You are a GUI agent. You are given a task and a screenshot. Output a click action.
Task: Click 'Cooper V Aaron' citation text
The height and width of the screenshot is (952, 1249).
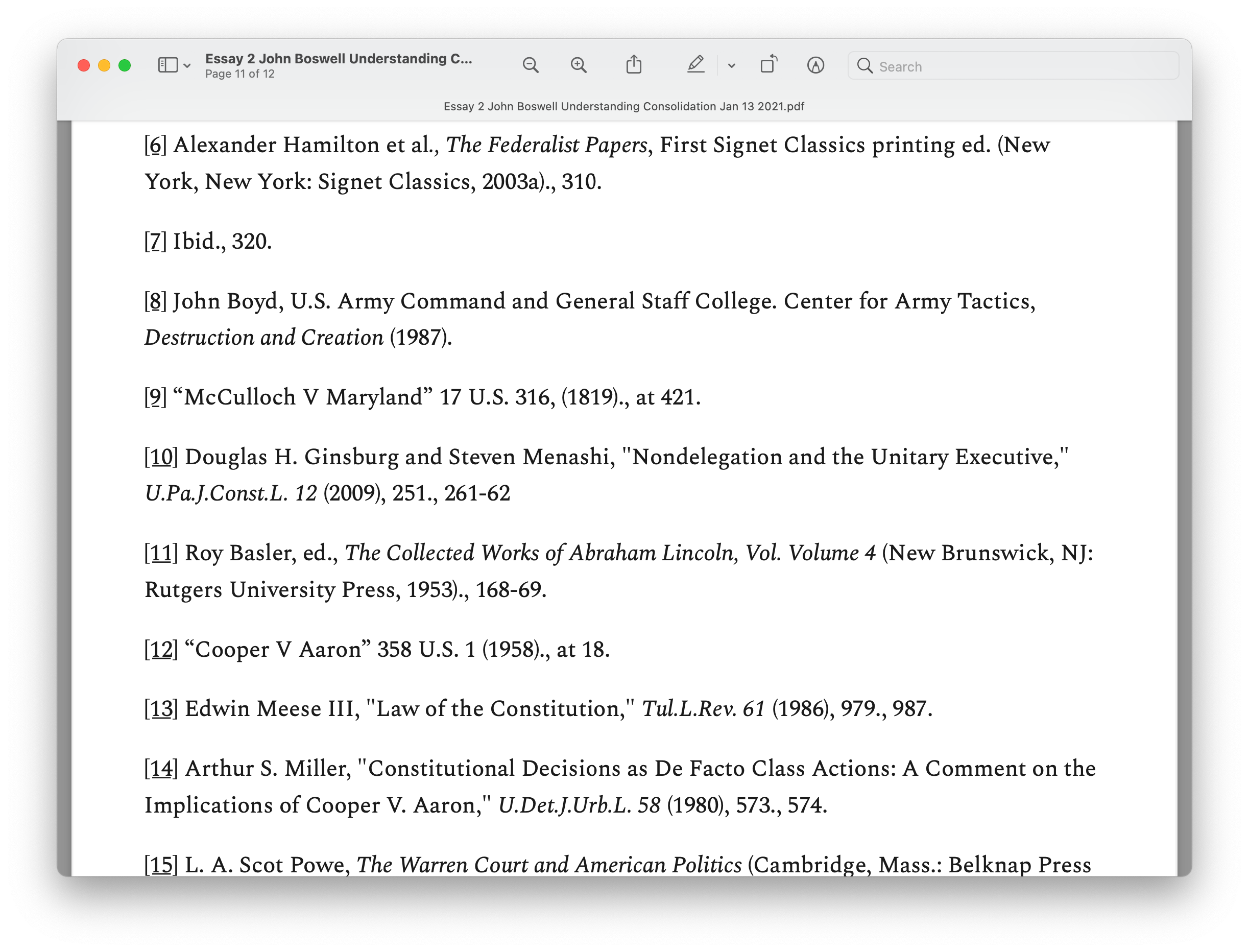point(278,650)
